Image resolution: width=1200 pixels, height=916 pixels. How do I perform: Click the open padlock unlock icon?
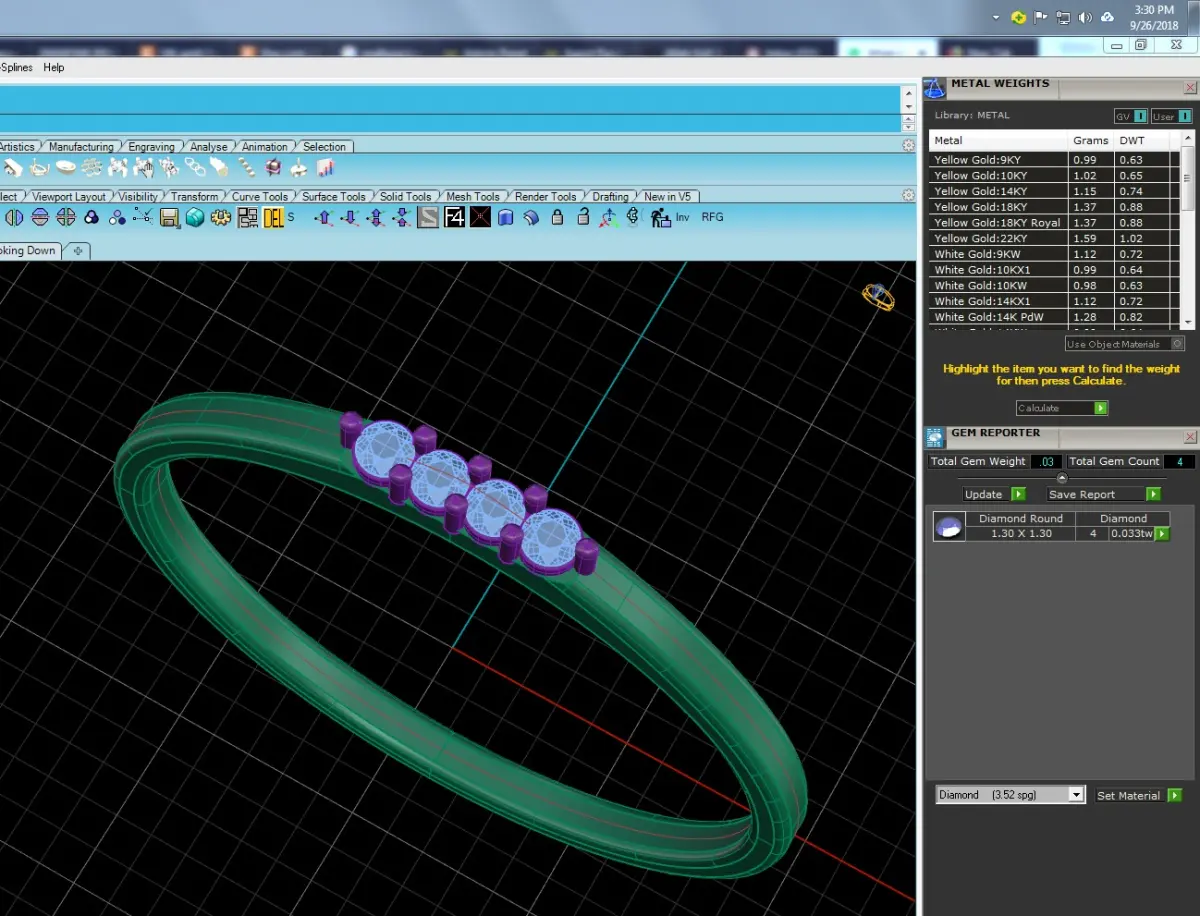coord(583,217)
